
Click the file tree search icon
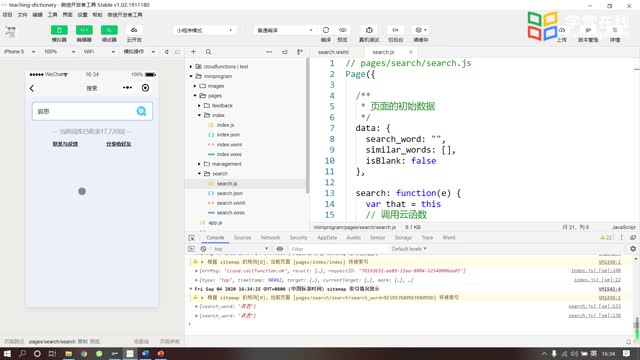[x=209, y=52]
